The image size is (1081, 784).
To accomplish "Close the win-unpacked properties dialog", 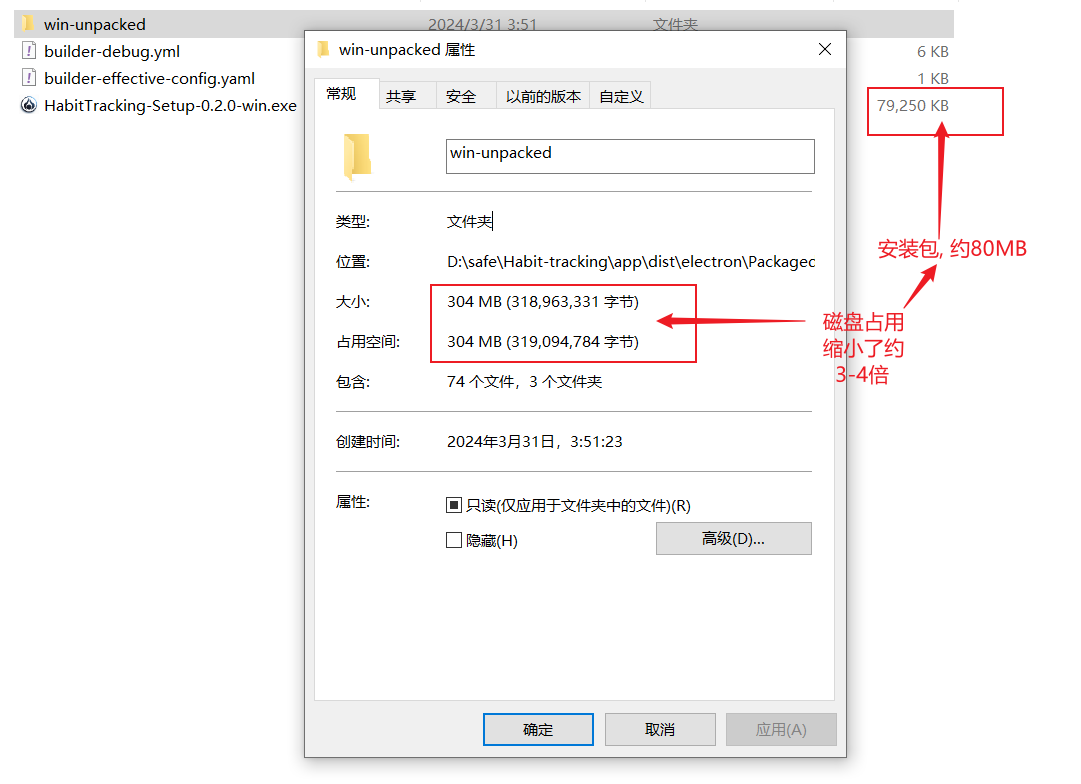I will pyautogui.click(x=825, y=49).
